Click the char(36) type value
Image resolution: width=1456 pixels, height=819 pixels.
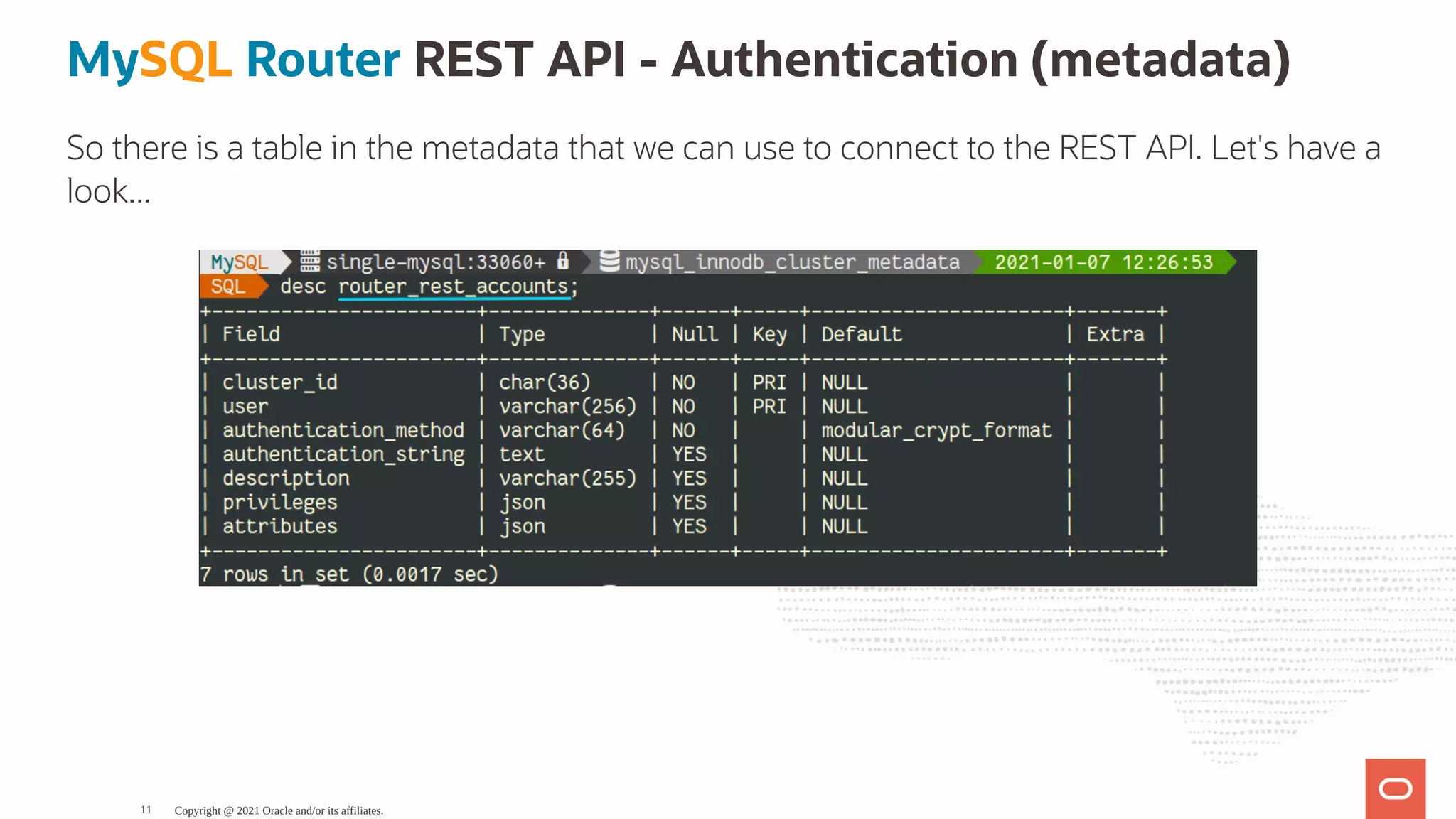click(x=545, y=382)
